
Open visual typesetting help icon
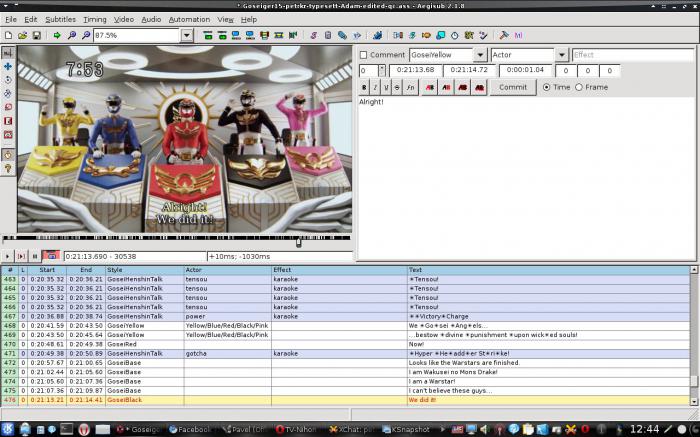[8, 169]
